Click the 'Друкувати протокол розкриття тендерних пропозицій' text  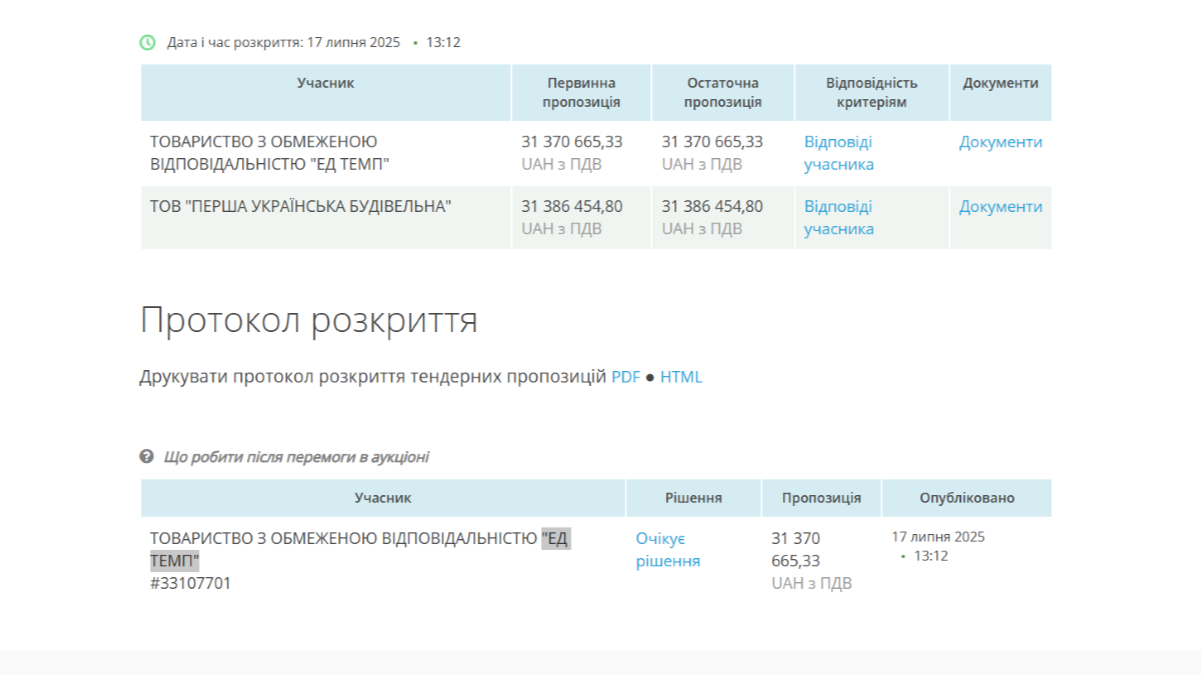point(373,377)
